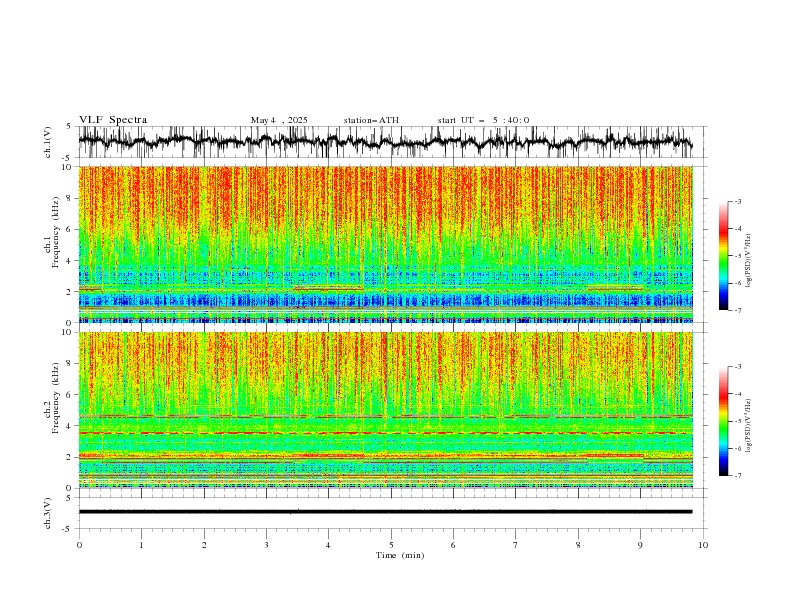Click the 'start UT = 5:40:0' text

coord(483,120)
